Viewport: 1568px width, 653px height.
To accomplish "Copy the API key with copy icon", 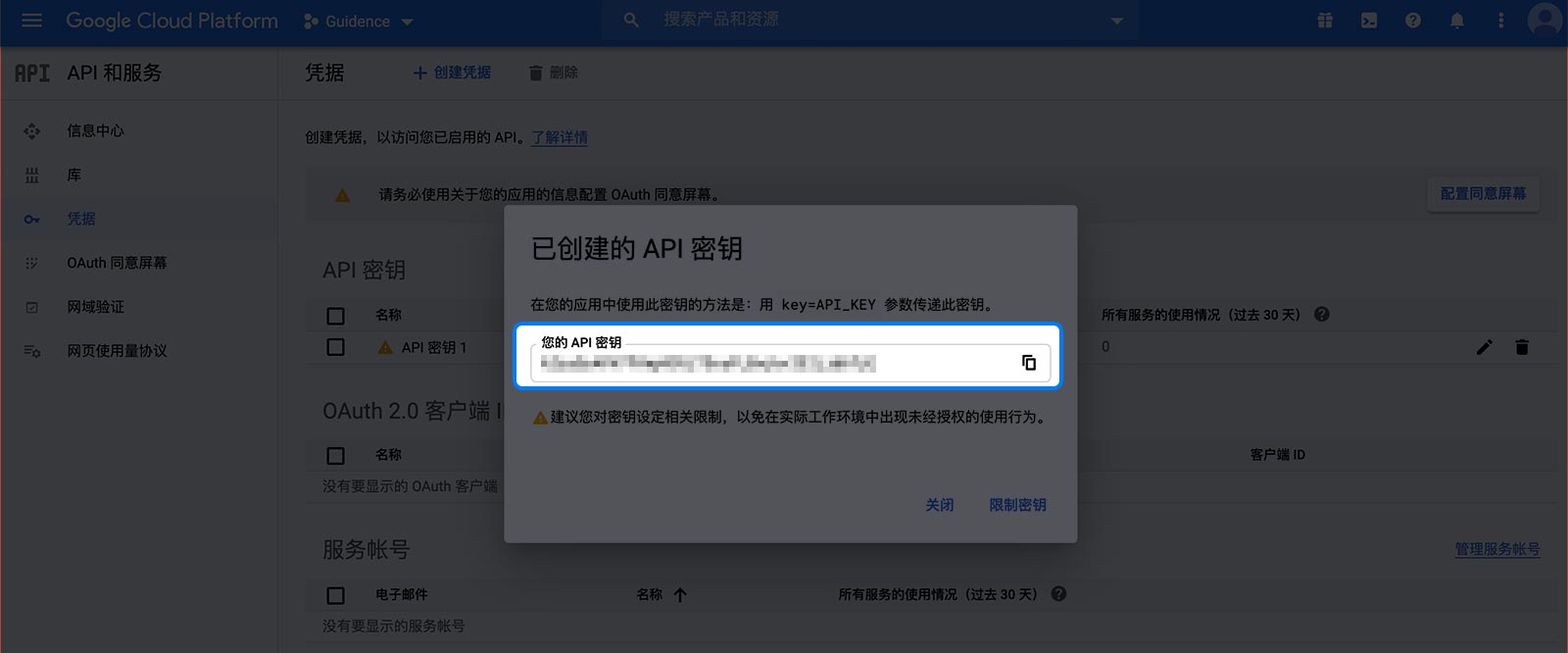I will [x=1029, y=363].
